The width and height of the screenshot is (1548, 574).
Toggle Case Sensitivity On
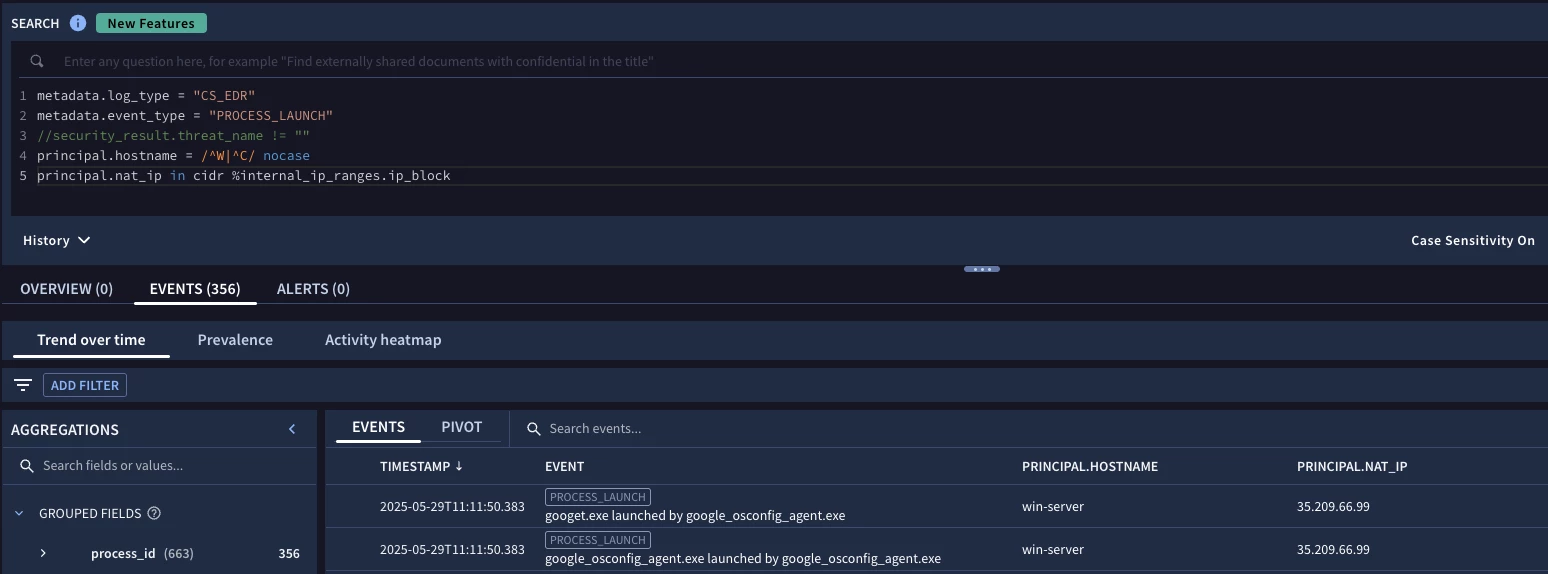(1472, 240)
